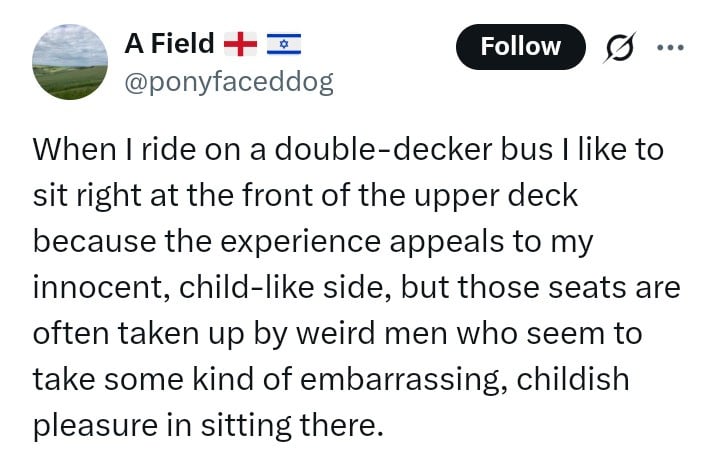Open the A Field display name link
Screen dimensions: 720x459
click(169, 44)
